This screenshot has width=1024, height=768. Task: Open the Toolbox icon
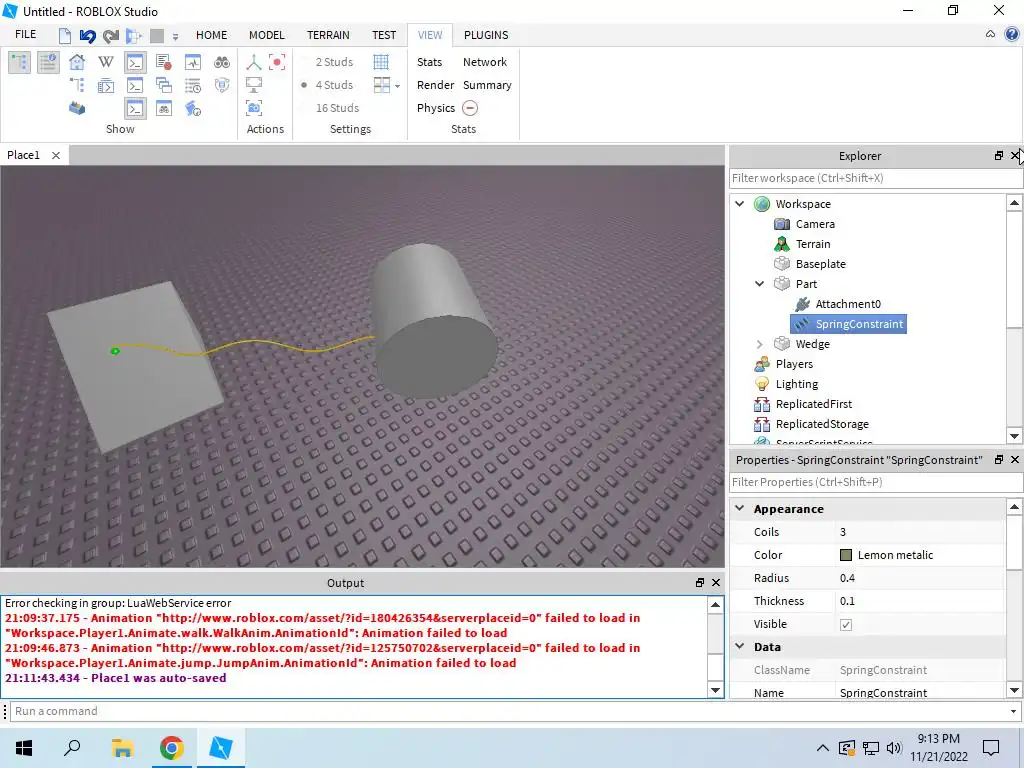click(77, 108)
